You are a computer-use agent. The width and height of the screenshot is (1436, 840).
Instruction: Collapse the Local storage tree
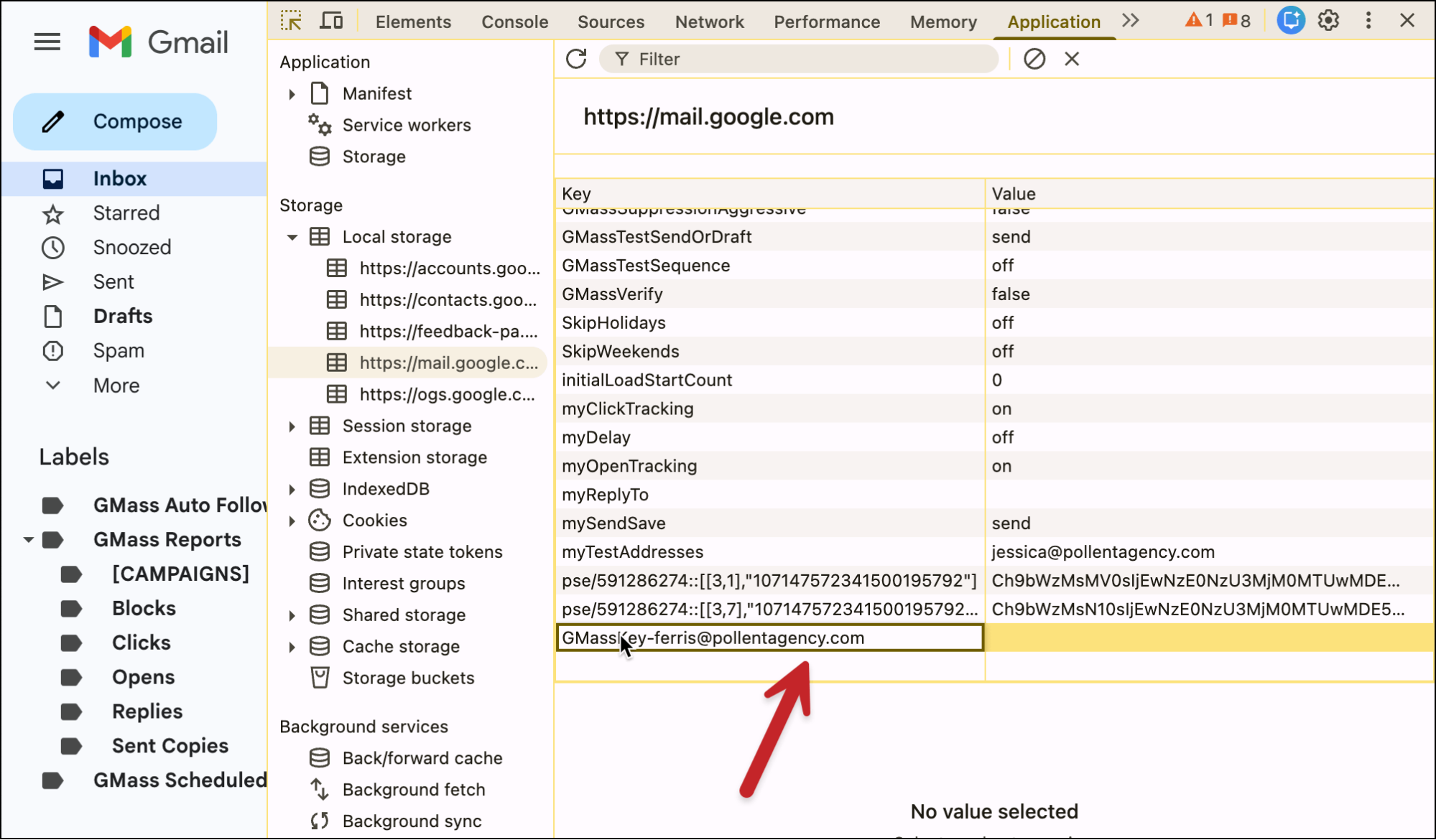point(292,237)
